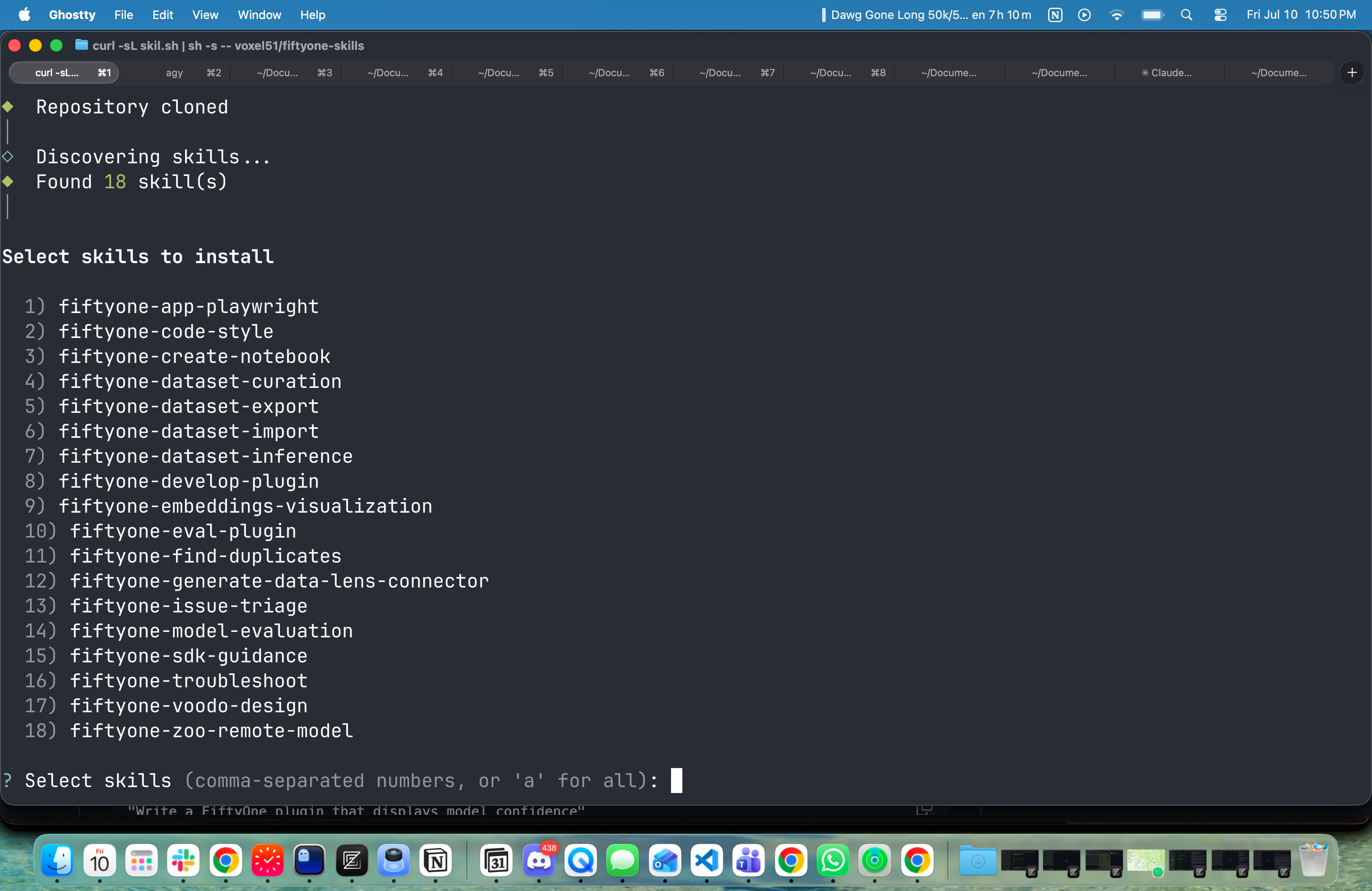Open Messages from the dock
This screenshot has height=891, width=1372.
622,861
